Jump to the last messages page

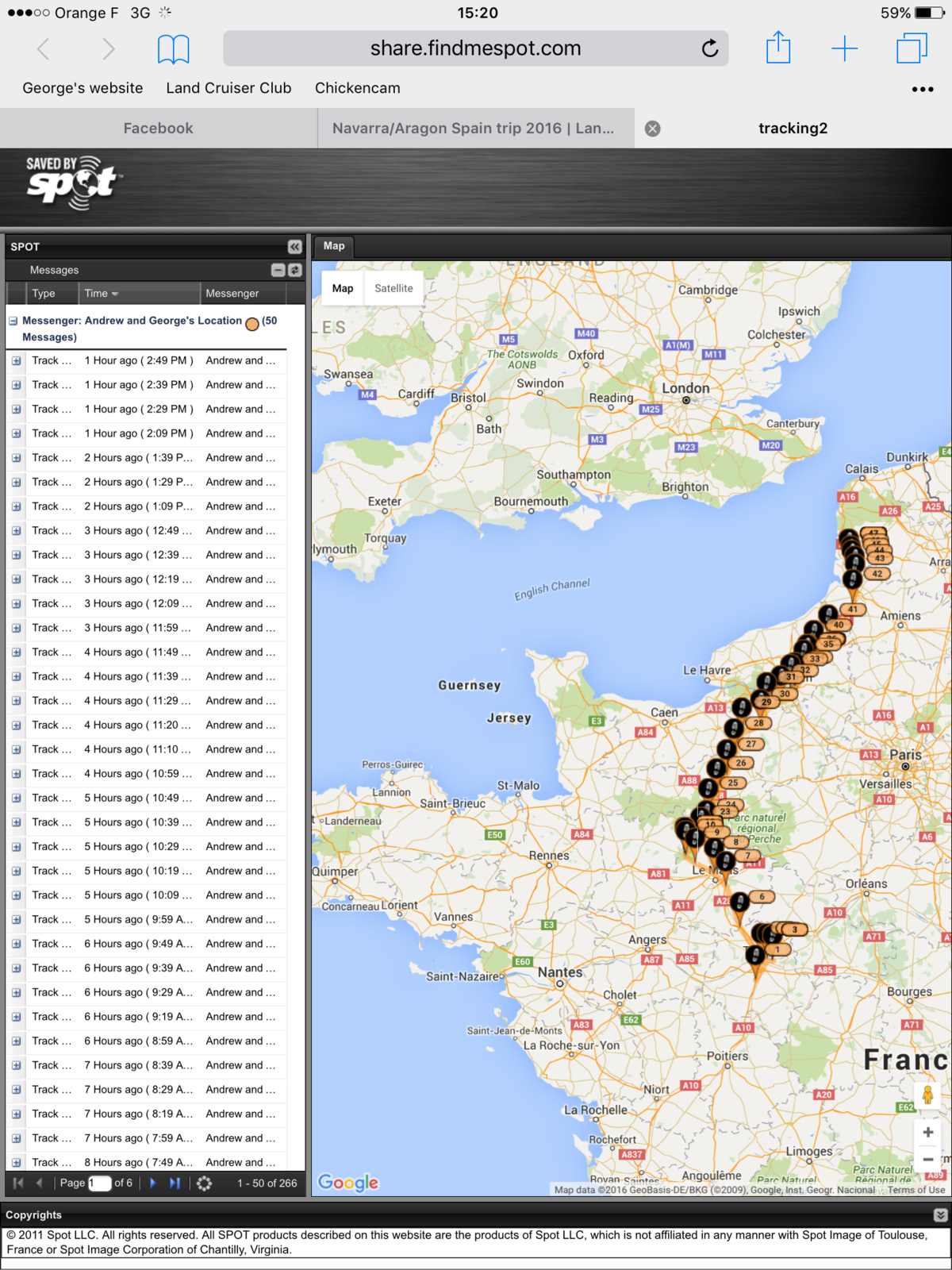[x=175, y=1183]
